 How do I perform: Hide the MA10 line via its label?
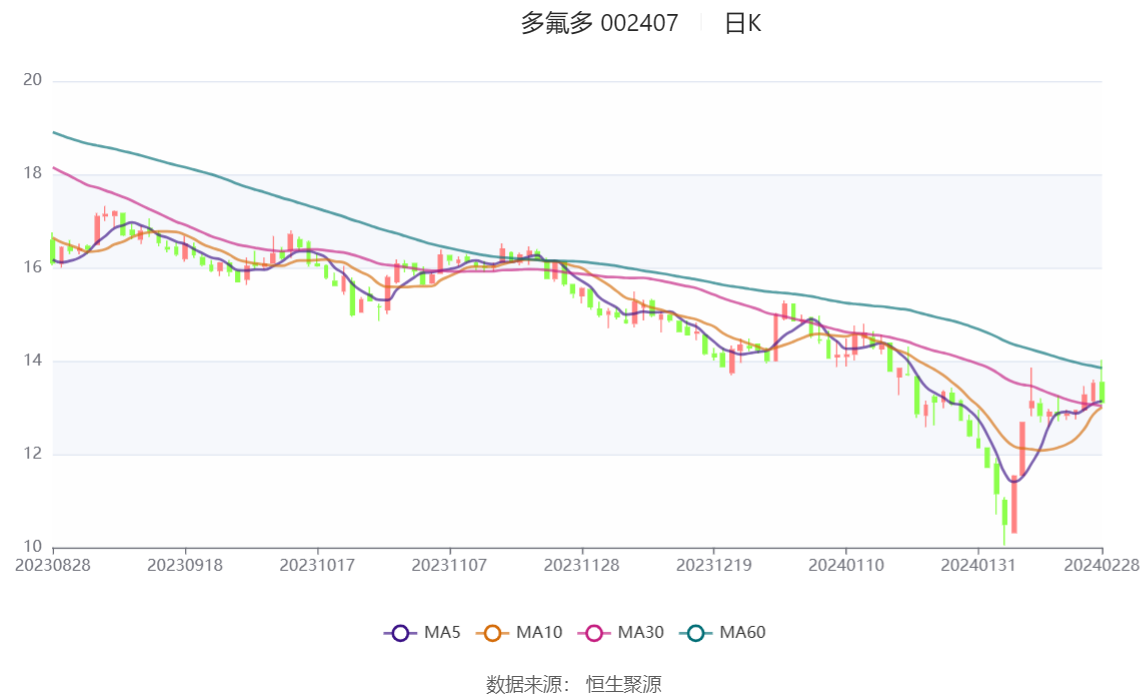[x=539, y=632]
